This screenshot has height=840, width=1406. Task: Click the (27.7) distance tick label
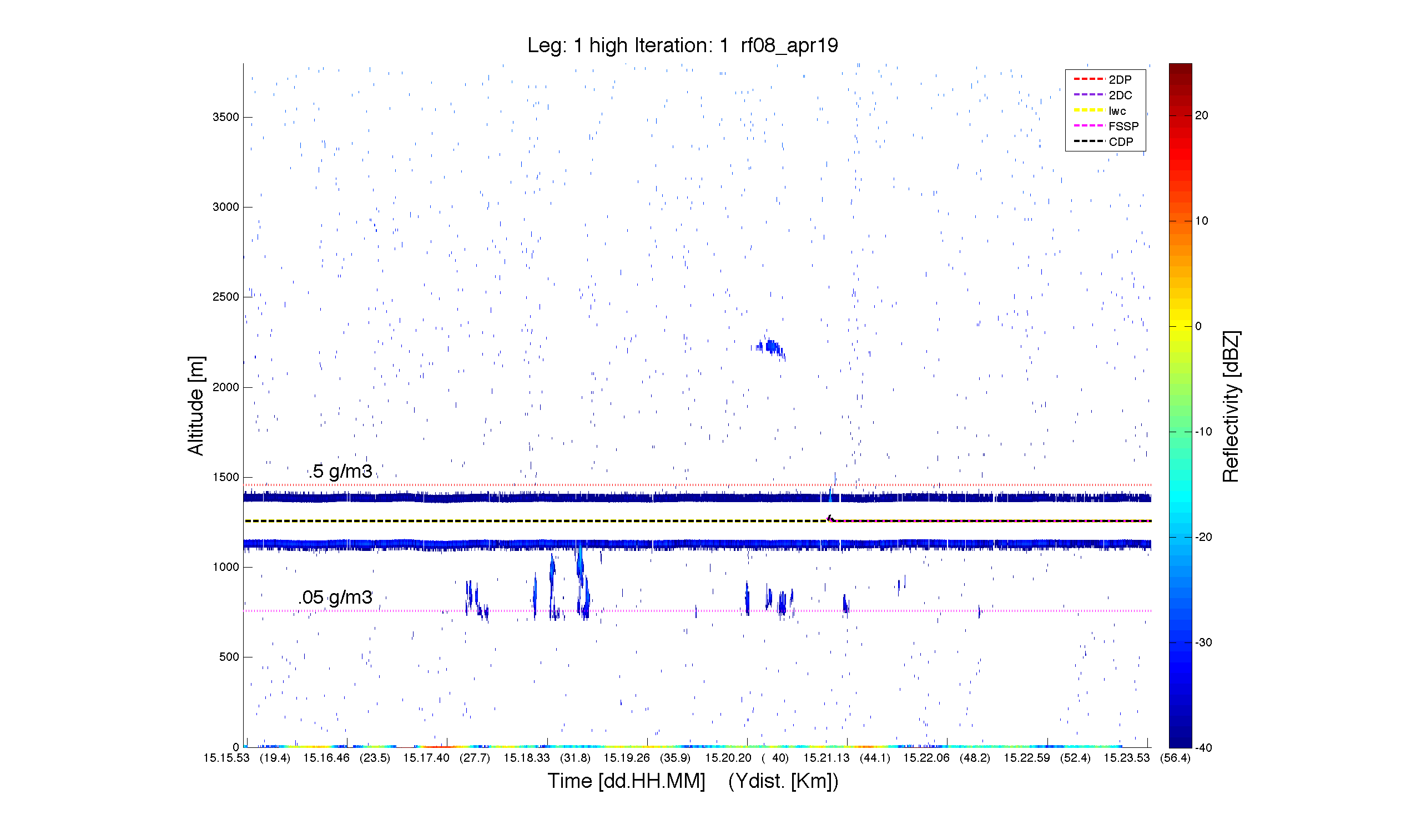pos(475,758)
